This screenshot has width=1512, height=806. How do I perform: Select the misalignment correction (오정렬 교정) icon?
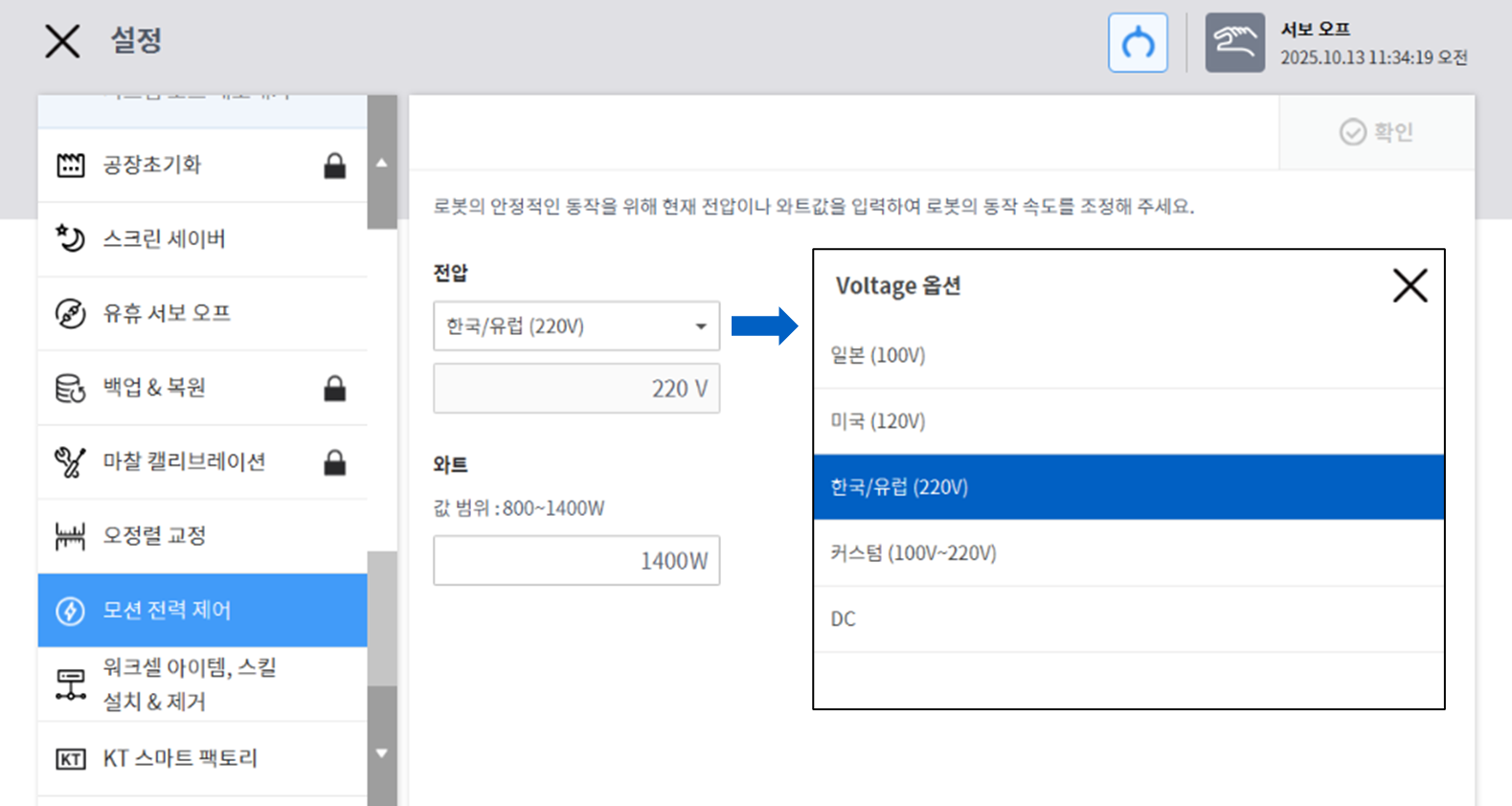click(x=70, y=536)
